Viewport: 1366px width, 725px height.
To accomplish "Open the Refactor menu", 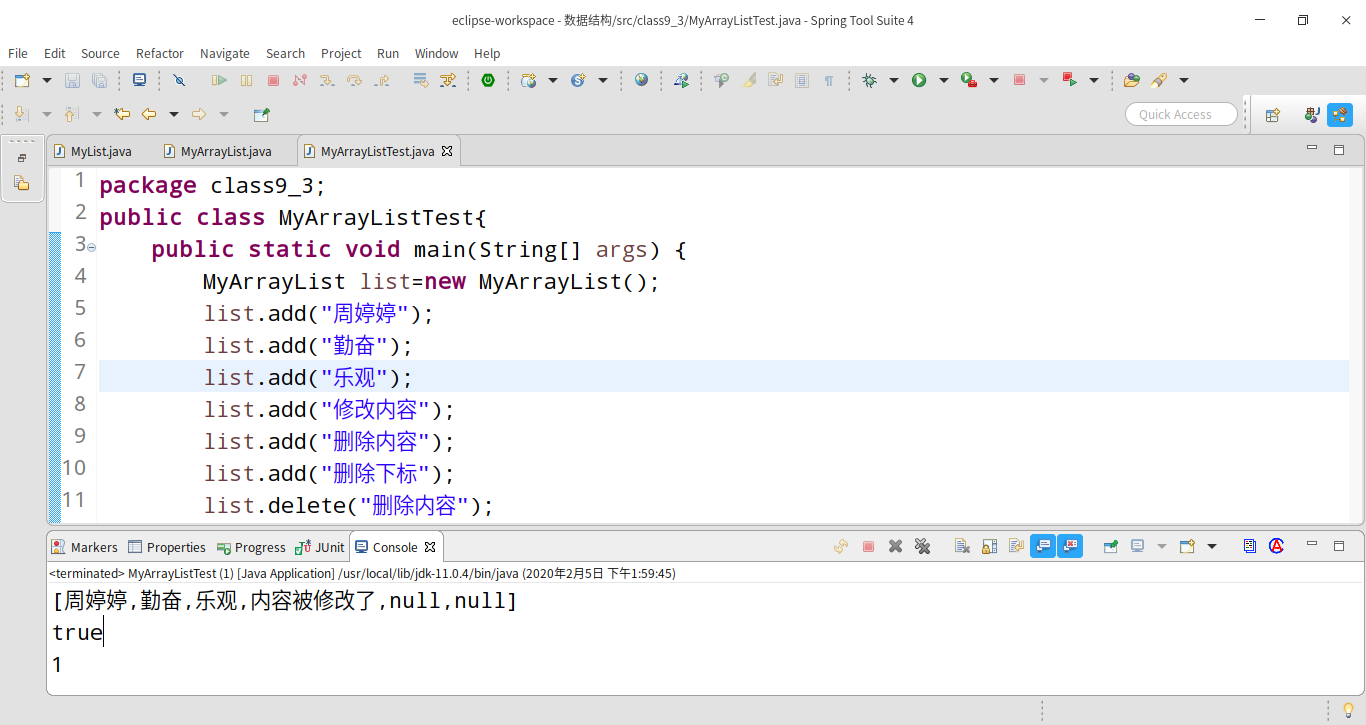I will tap(160, 53).
